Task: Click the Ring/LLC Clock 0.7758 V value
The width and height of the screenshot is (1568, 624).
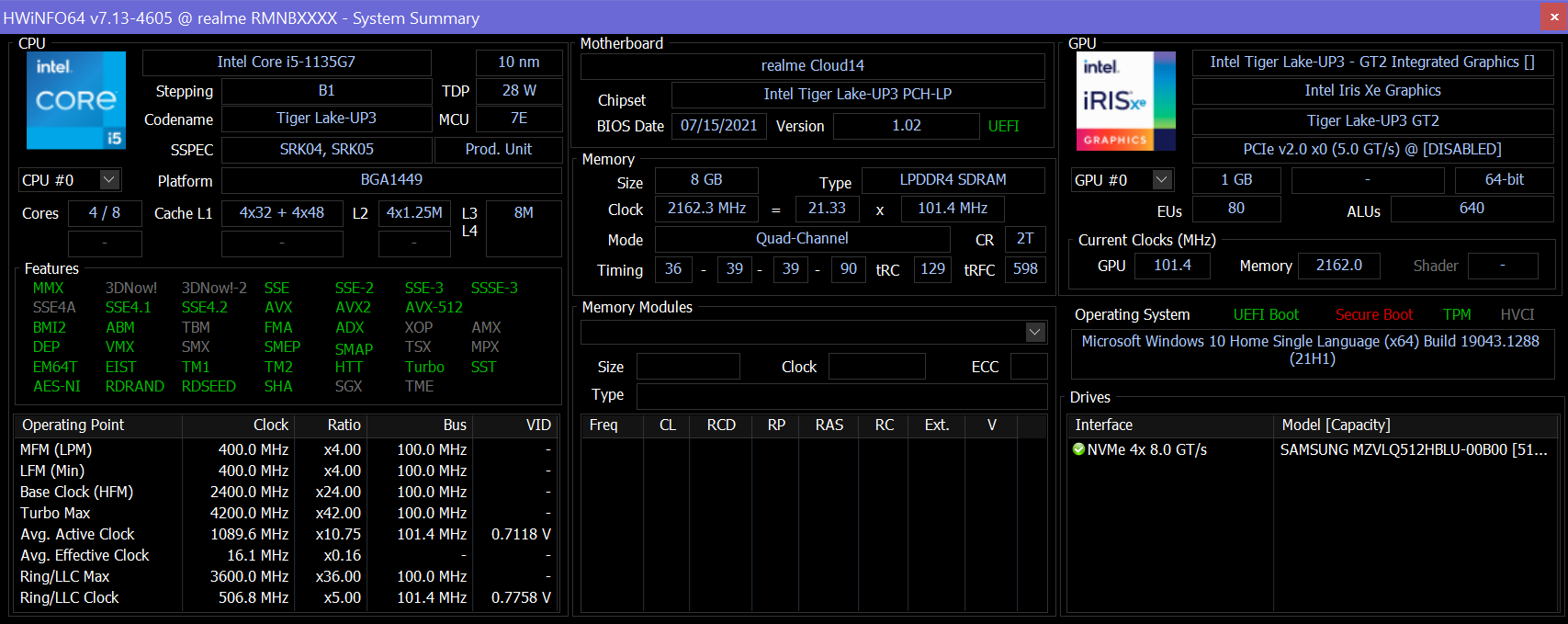Action: click(x=521, y=598)
